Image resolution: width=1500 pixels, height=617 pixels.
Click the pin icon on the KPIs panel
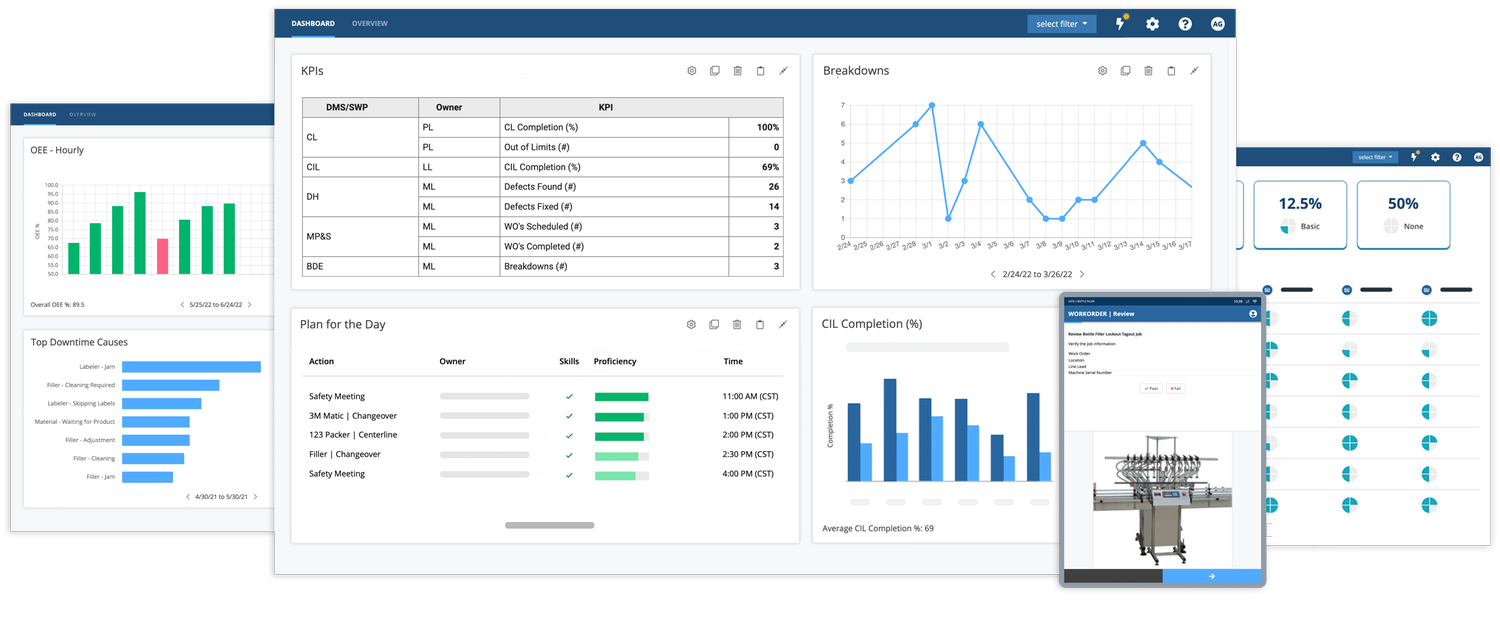pyautogui.click(x=783, y=71)
